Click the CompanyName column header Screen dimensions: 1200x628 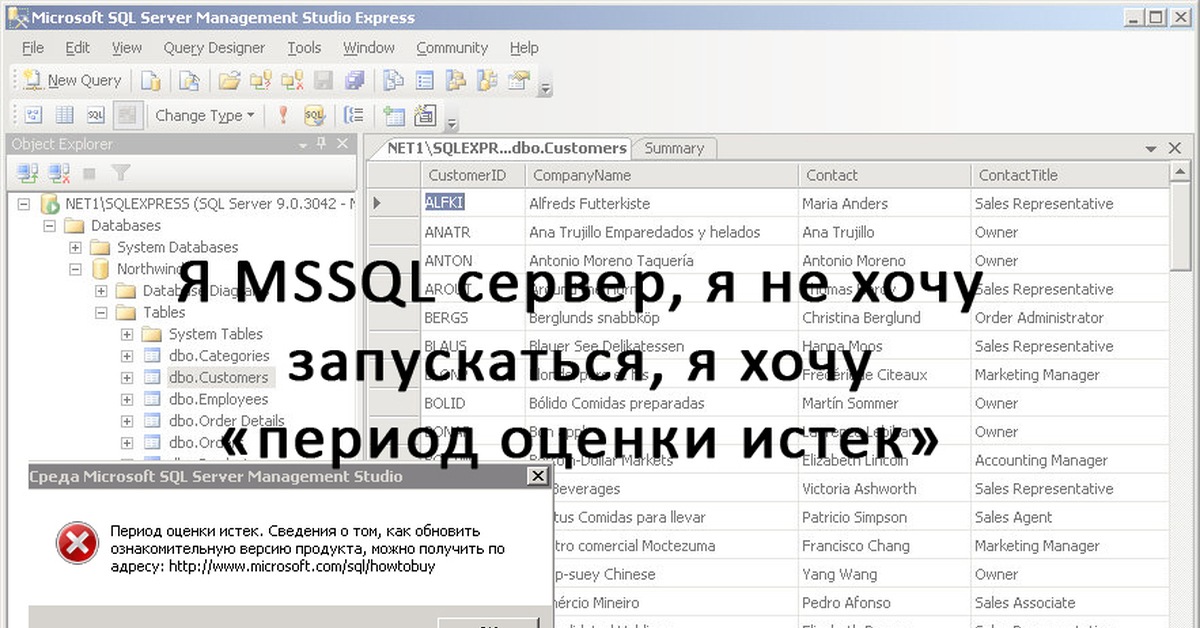581,175
